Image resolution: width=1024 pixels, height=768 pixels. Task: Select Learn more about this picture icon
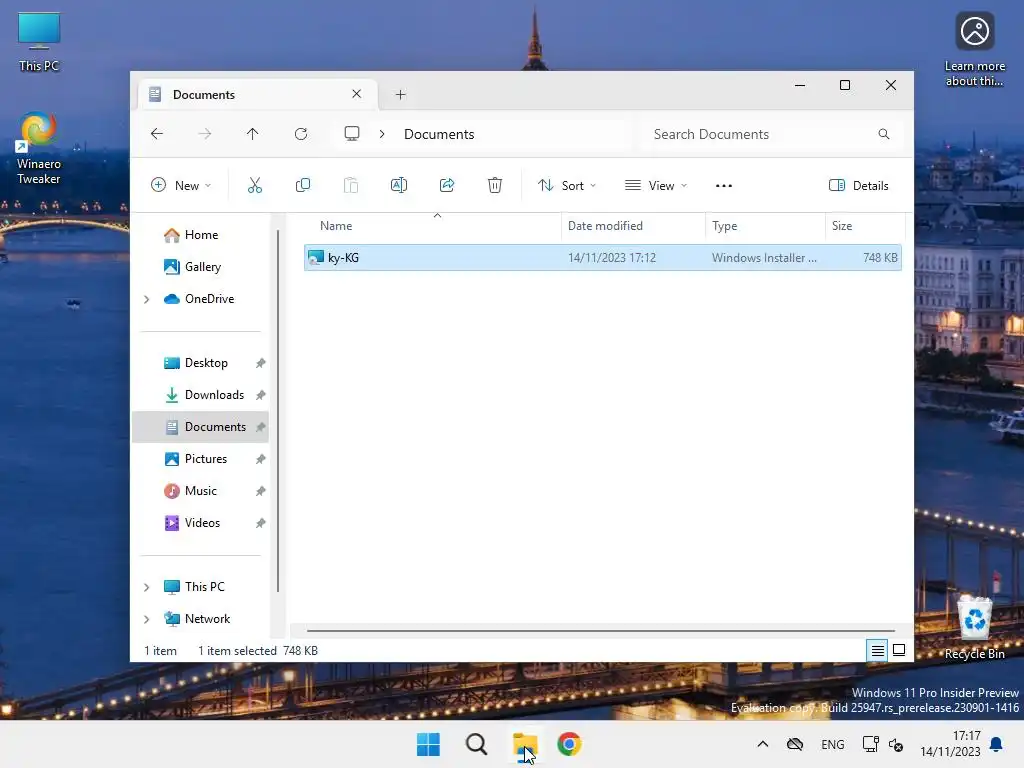974,50
